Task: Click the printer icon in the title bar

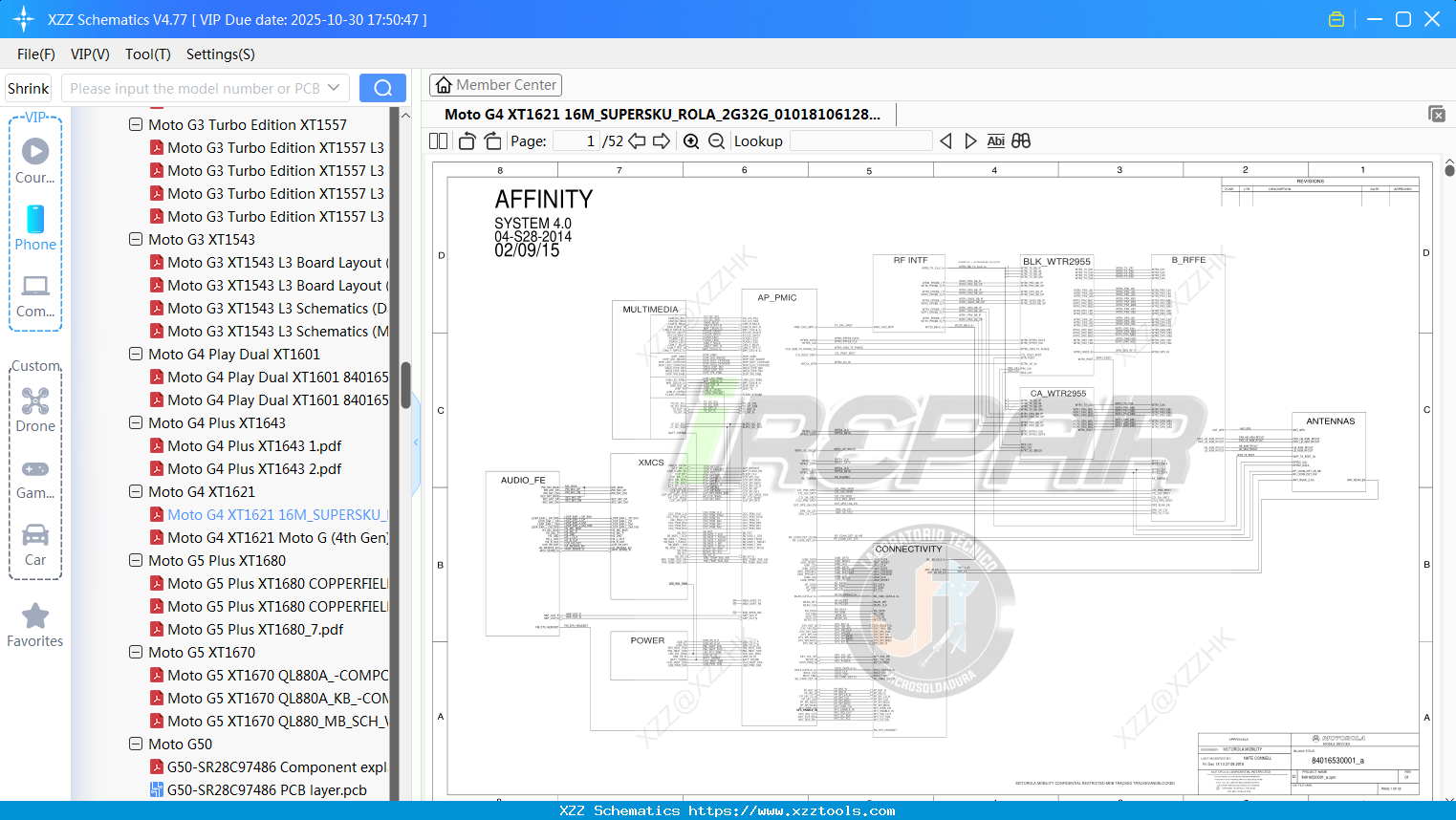Action: click(1336, 18)
